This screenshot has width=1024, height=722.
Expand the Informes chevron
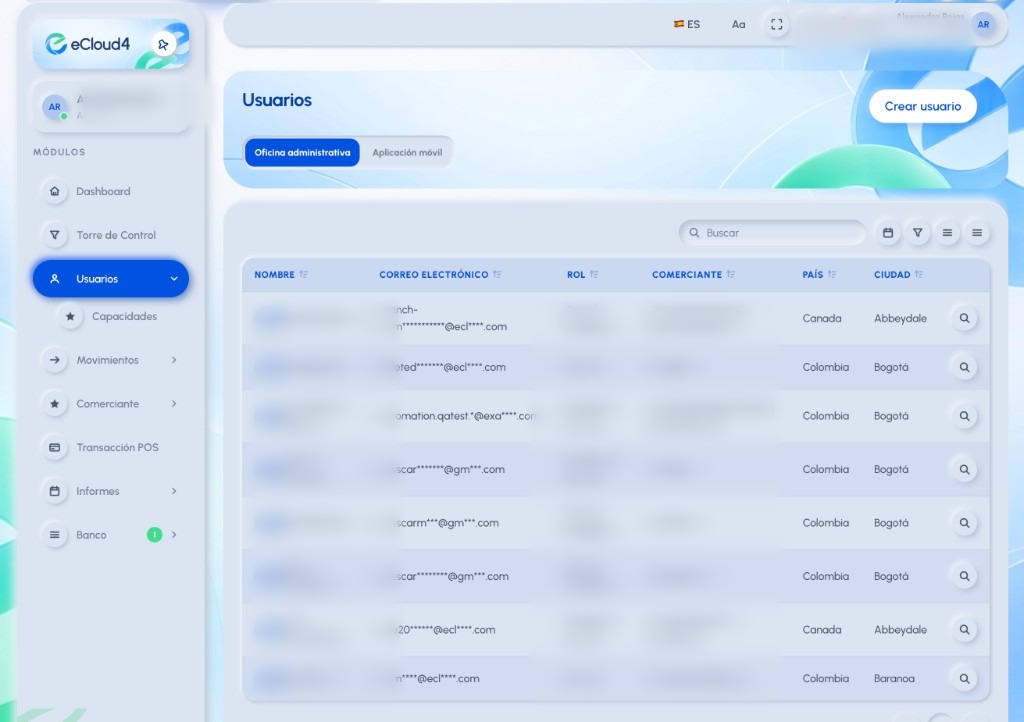pyautogui.click(x=174, y=491)
